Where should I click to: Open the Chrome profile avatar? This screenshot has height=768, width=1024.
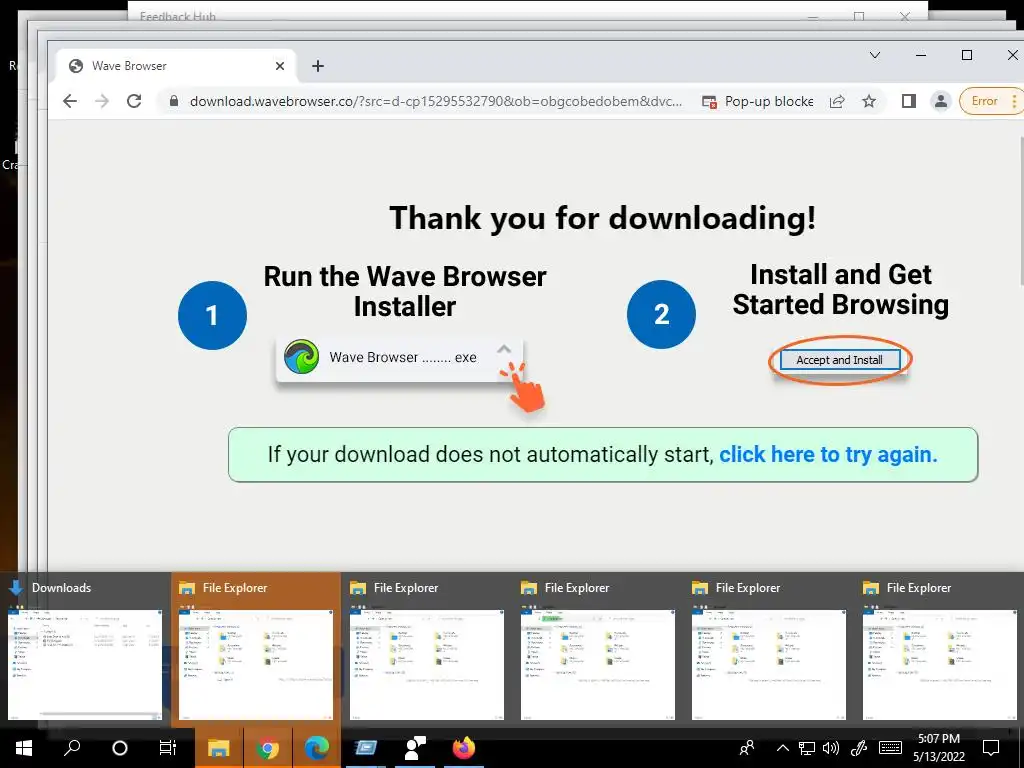point(940,101)
